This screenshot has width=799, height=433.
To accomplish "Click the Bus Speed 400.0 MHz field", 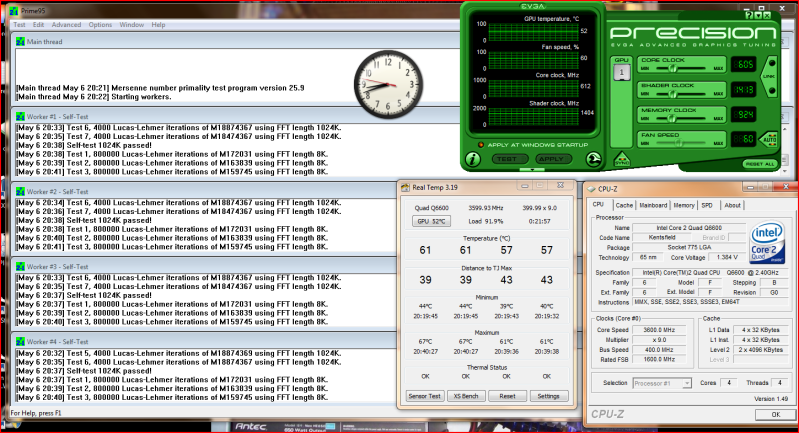I will (659, 349).
